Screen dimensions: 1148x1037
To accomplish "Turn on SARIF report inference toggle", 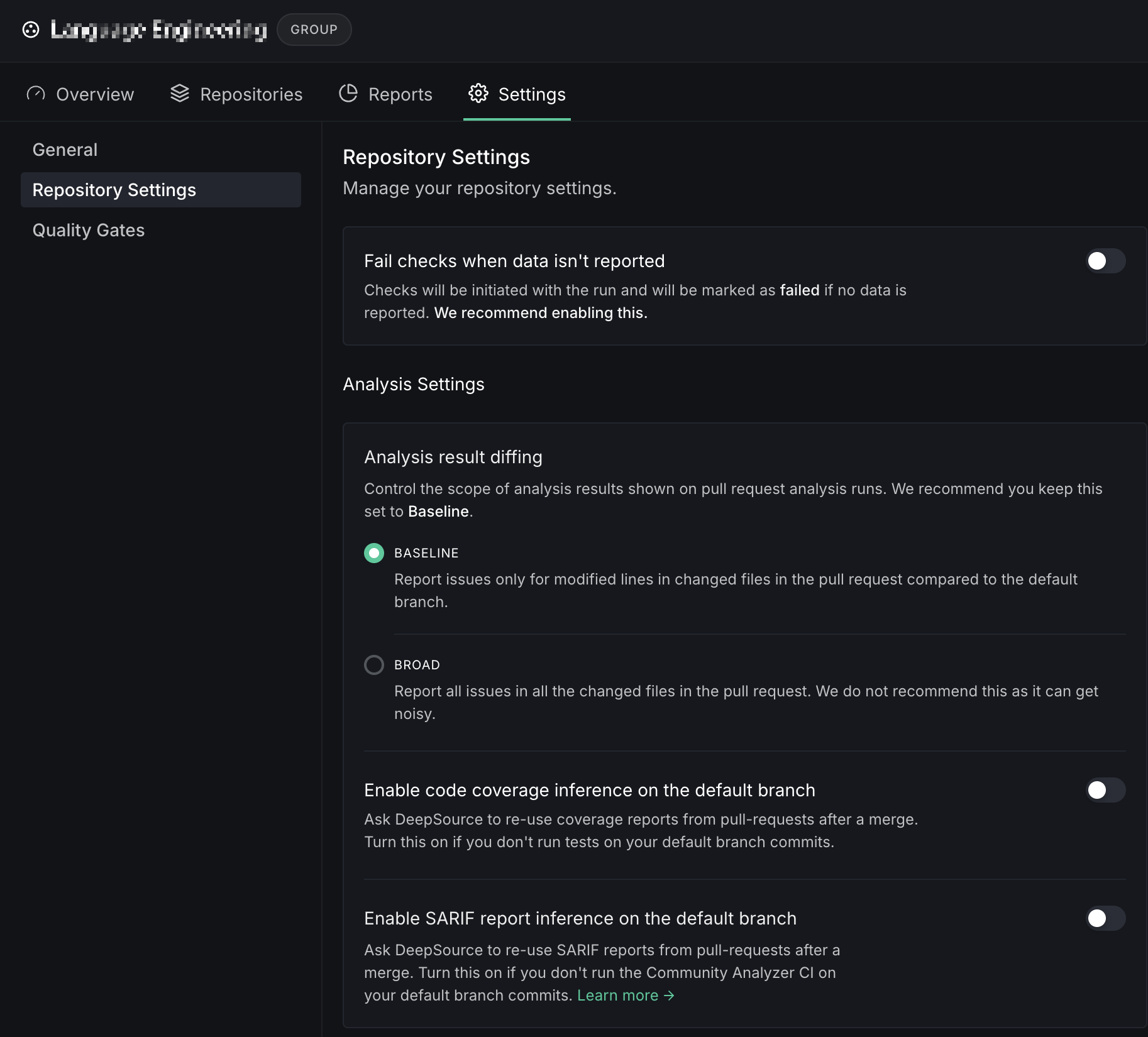I will (1105, 918).
